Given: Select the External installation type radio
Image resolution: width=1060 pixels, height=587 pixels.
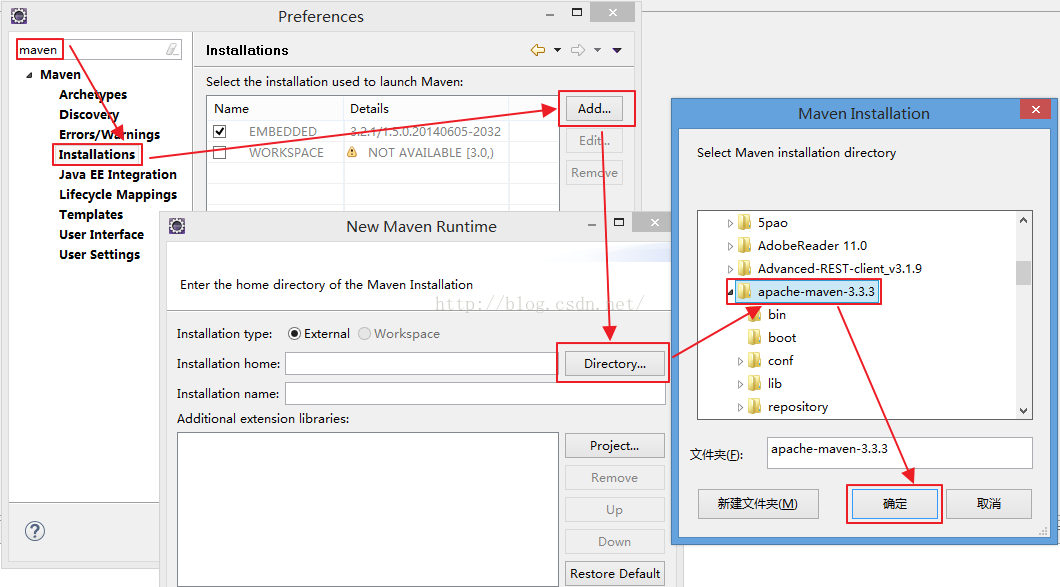Looking at the screenshot, I should [x=294, y=333].
